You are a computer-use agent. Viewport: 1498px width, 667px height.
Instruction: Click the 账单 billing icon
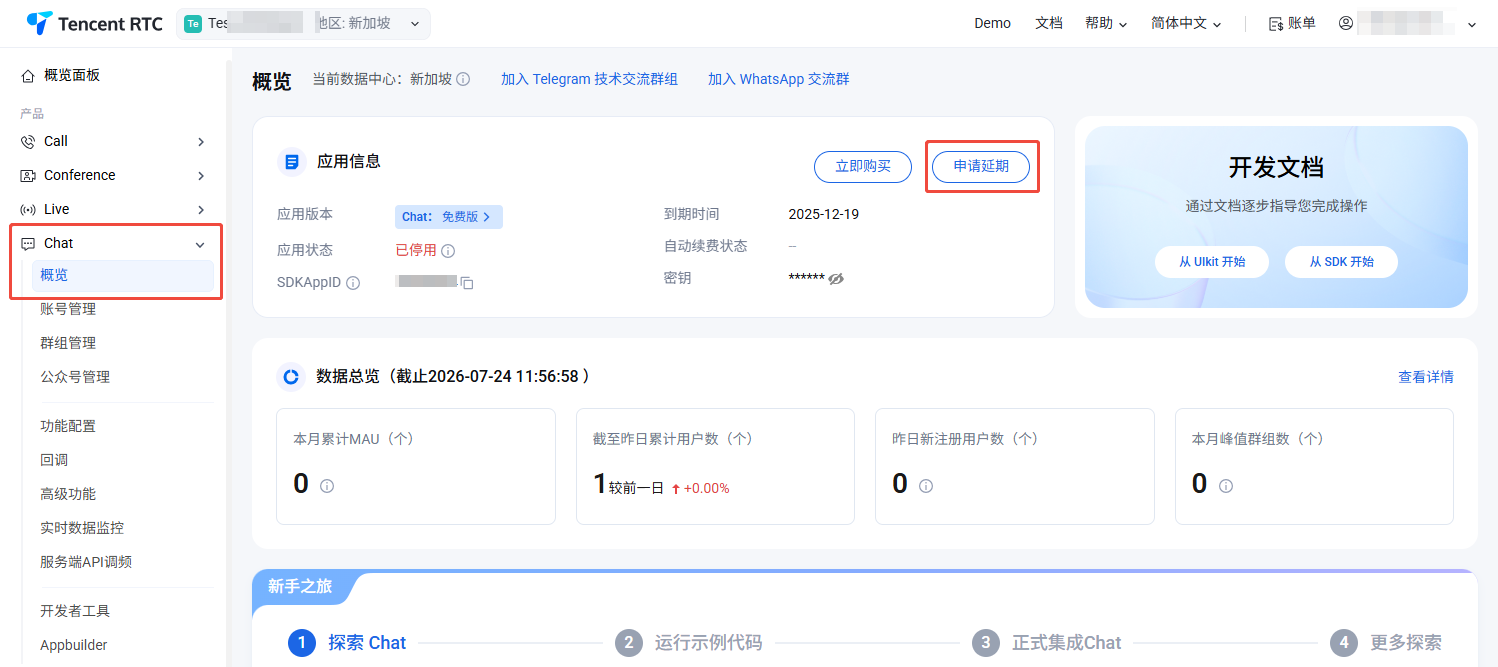(1275, 24)
